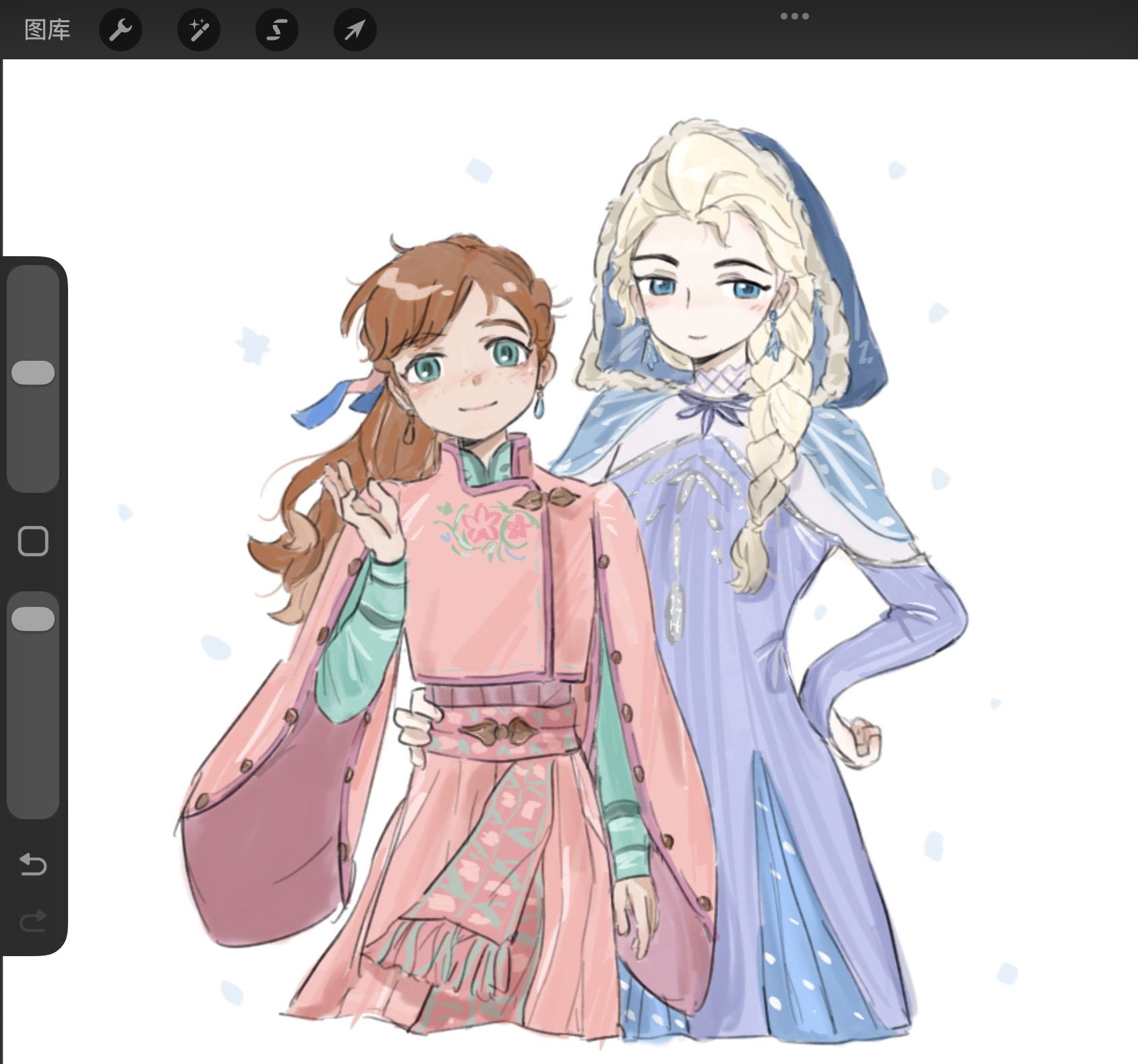Tap the three-dot multitasking menu
1138x1064 pixels.
(x=795, y=16)
